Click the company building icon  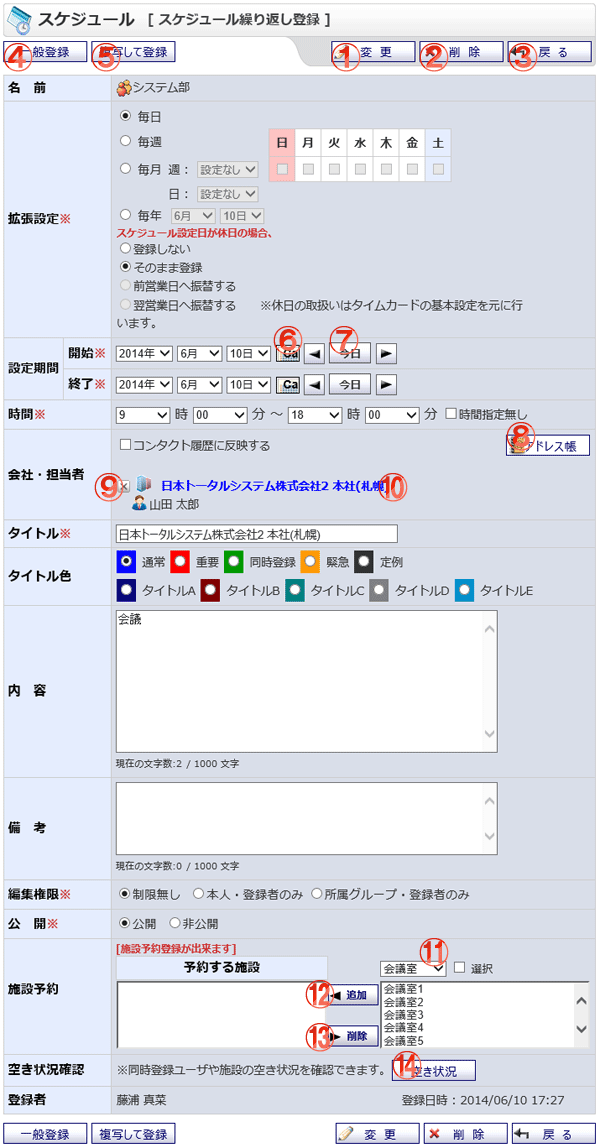point(143,485)
